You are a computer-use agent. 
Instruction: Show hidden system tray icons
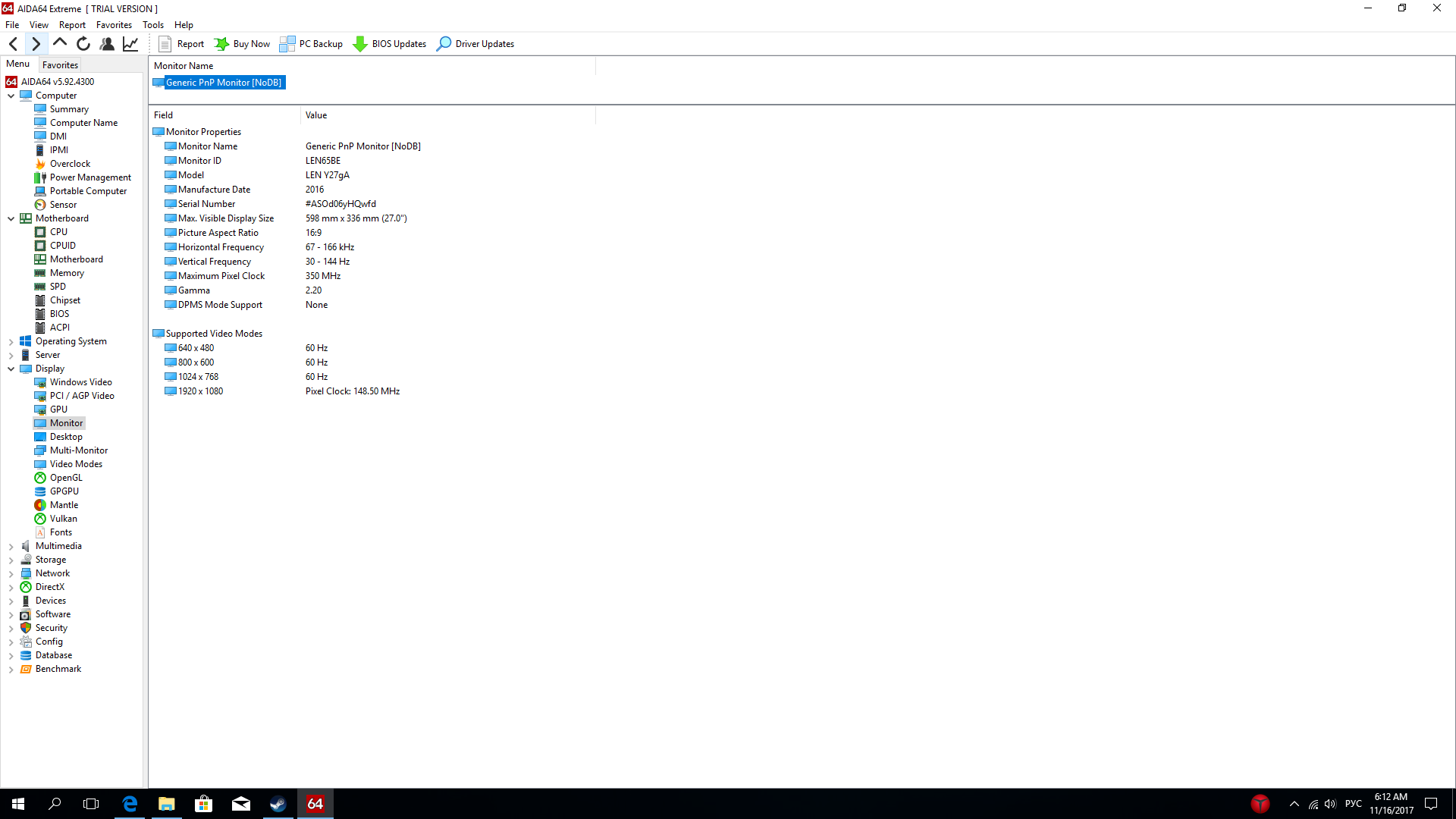(1294, 804)
